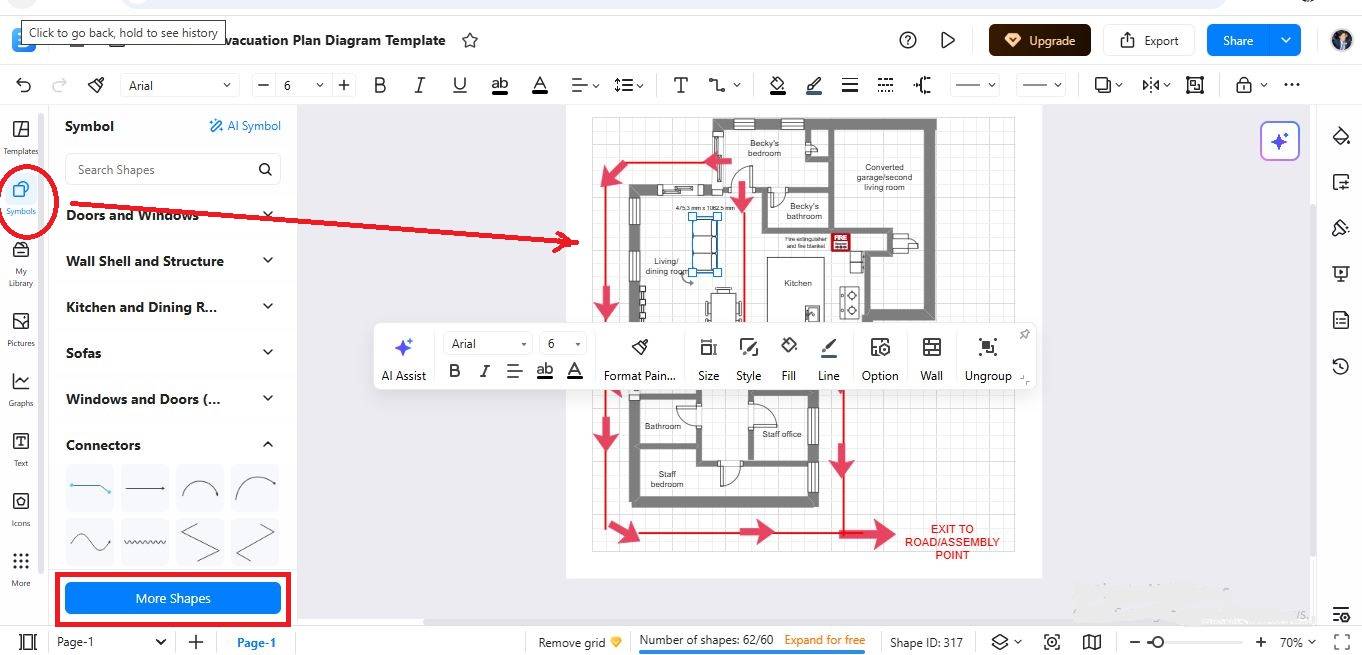The height and width of the screenshot is (655, 1362).
Task: Click the Search Shapes field
Action: pos(172,169)
